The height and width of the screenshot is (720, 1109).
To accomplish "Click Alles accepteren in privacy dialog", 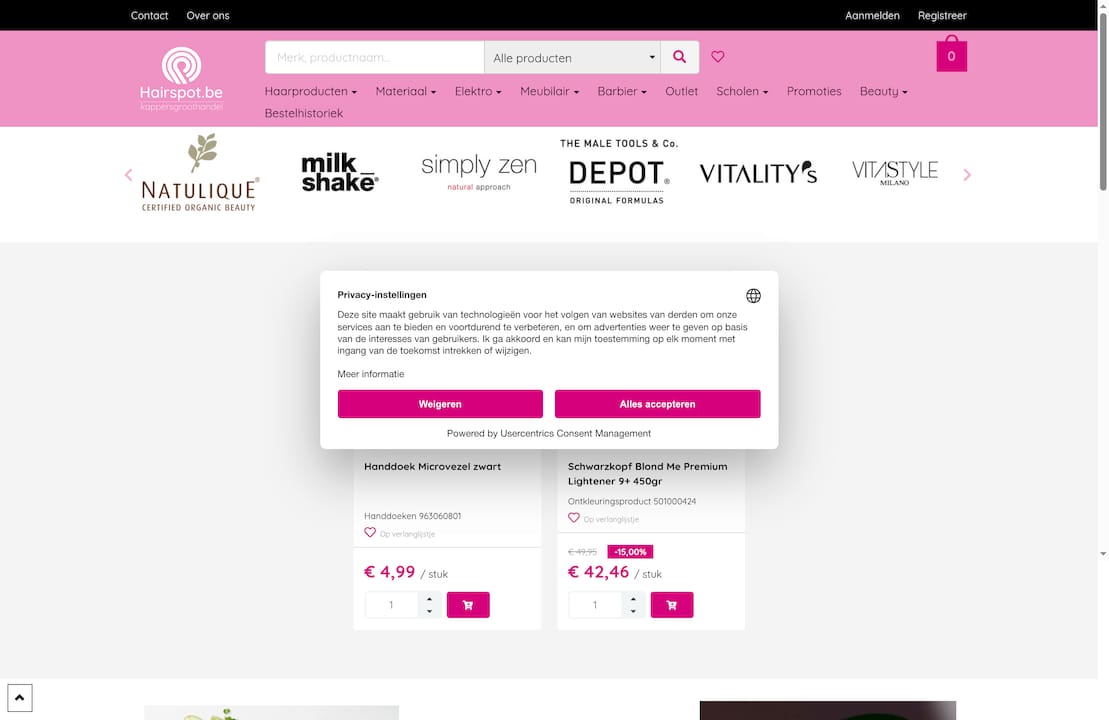I will [x=657, y=404].
